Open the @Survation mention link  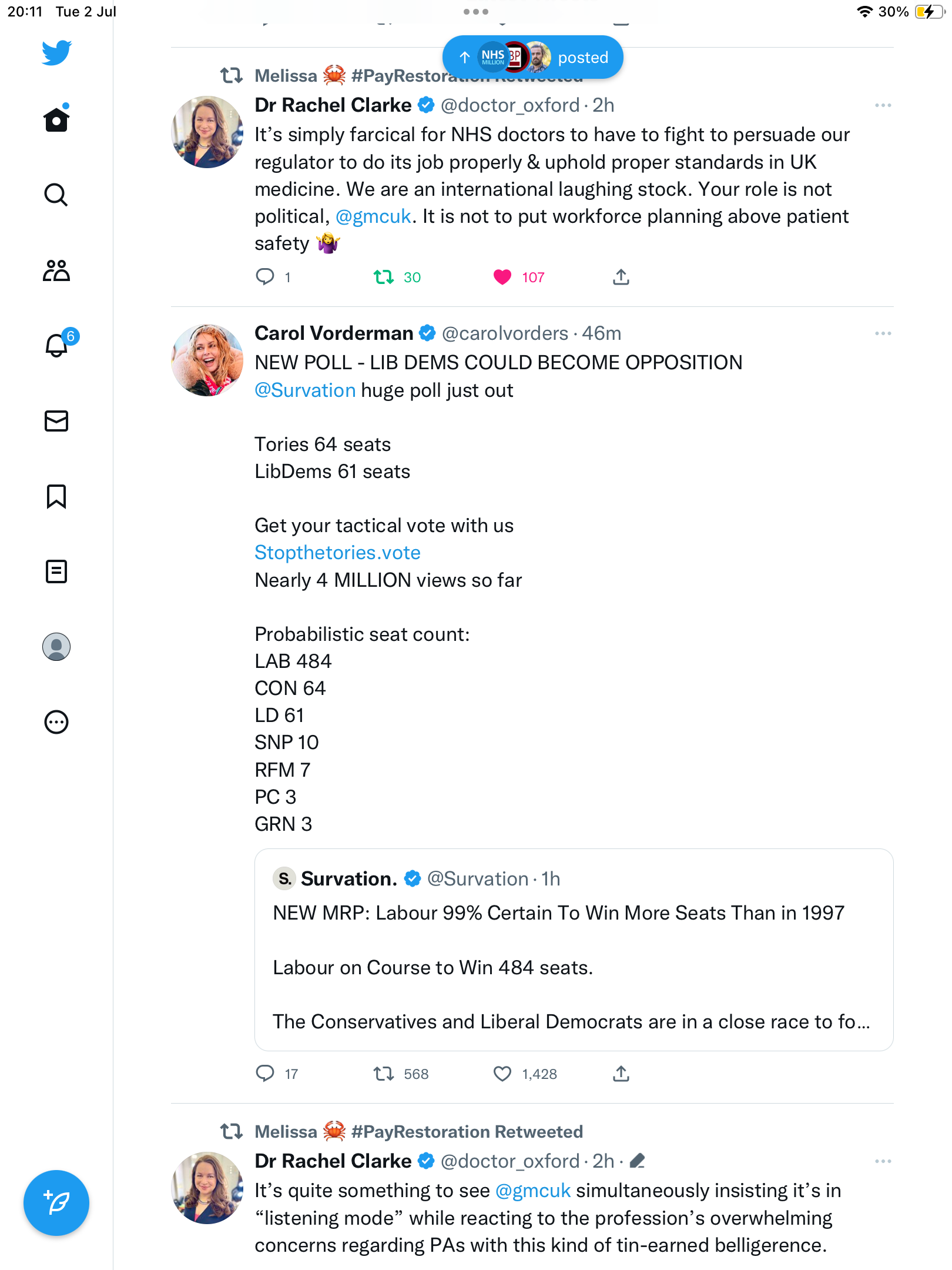click(305, 390)
